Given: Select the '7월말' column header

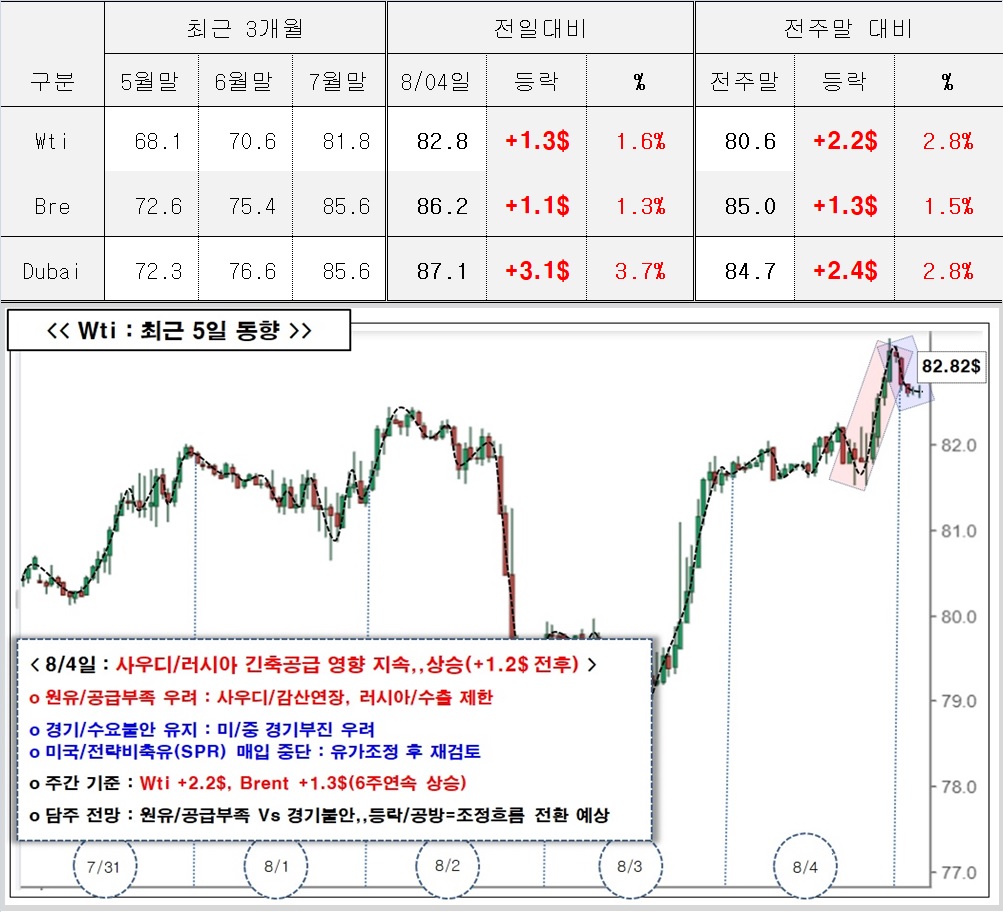Looking at the screenshot, I should click(x=337, y=81).
